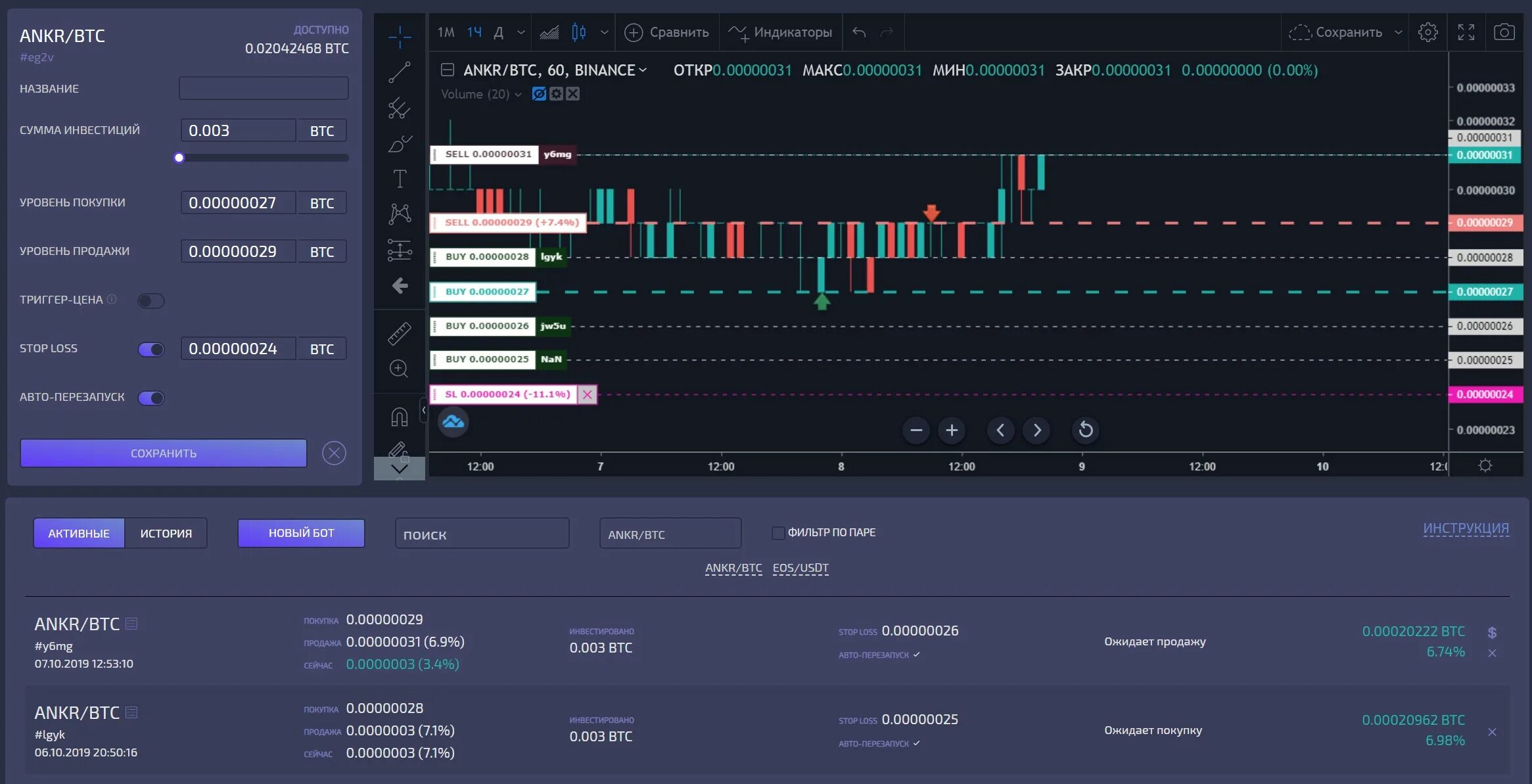
Task: Tick the Фильтр по паре checkbox
Action: [x=778, y=533]
